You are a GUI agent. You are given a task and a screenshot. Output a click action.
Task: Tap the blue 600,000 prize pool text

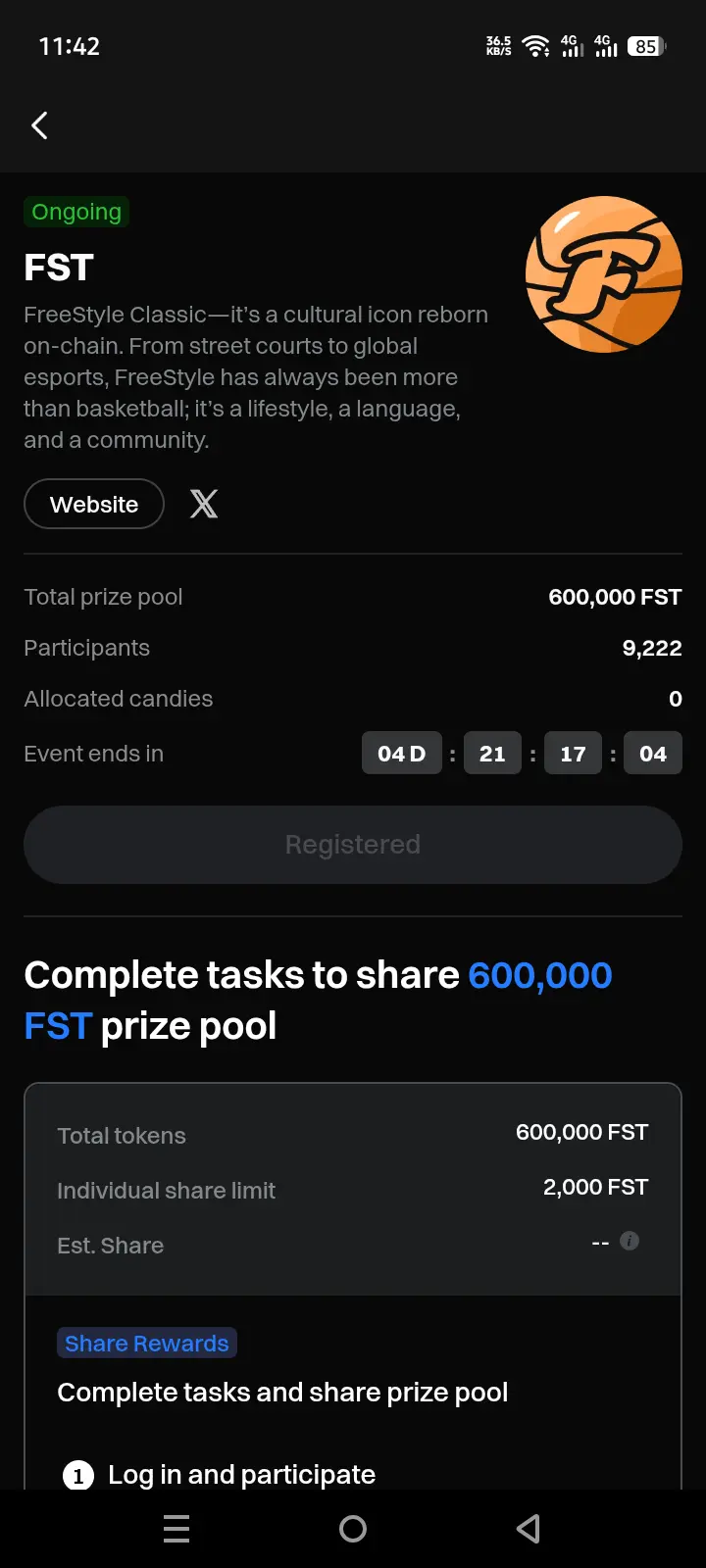(540, 975)
